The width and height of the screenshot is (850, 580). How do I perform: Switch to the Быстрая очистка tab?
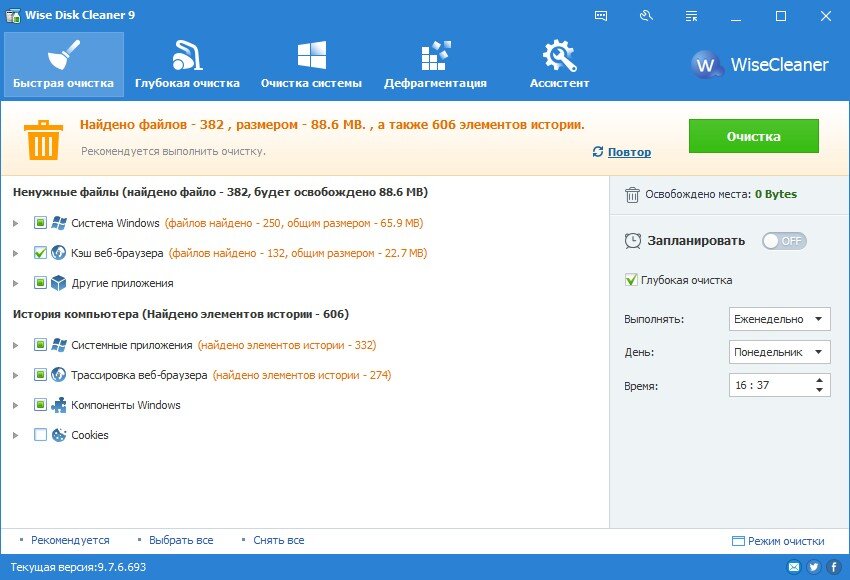click(x=63, y=65)
